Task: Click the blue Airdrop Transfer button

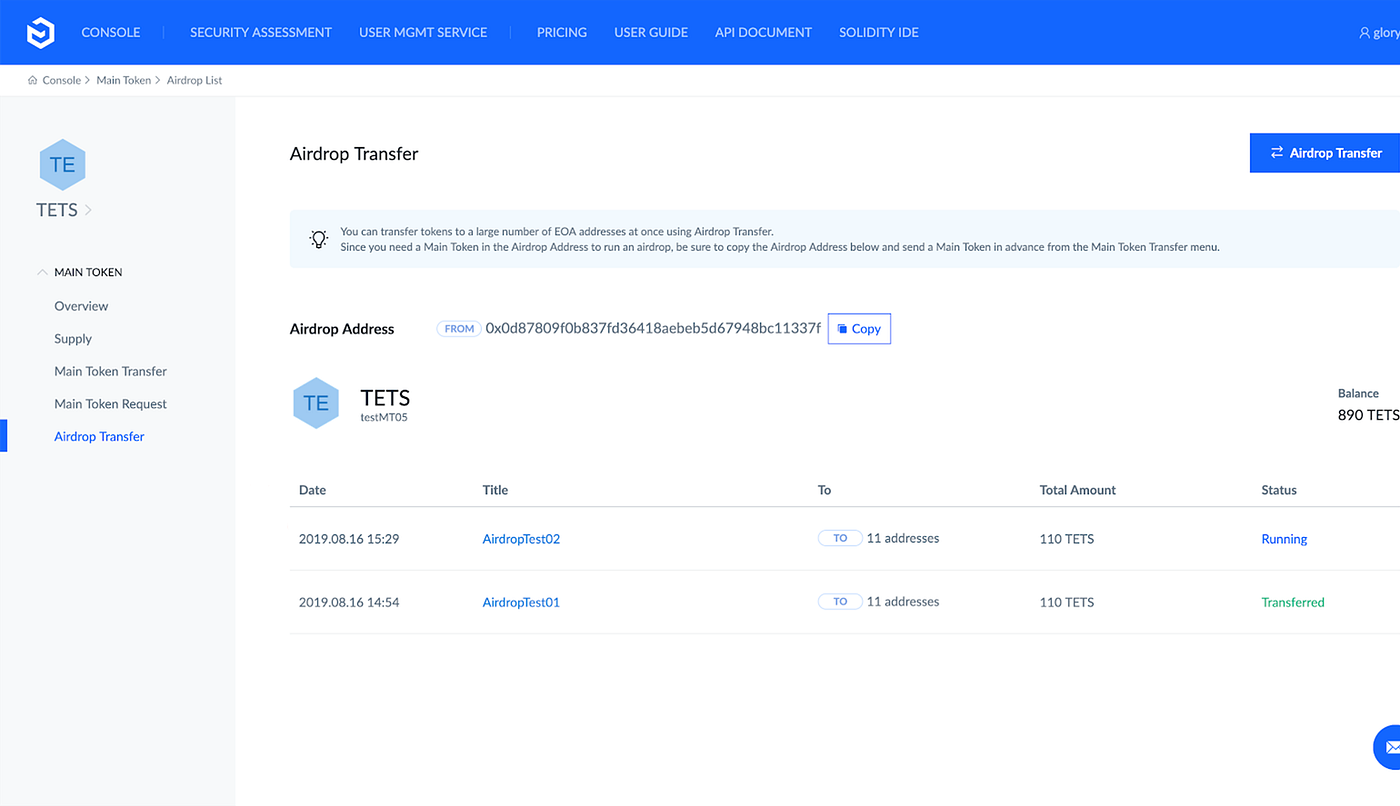Action: (x=1325, y=153)
